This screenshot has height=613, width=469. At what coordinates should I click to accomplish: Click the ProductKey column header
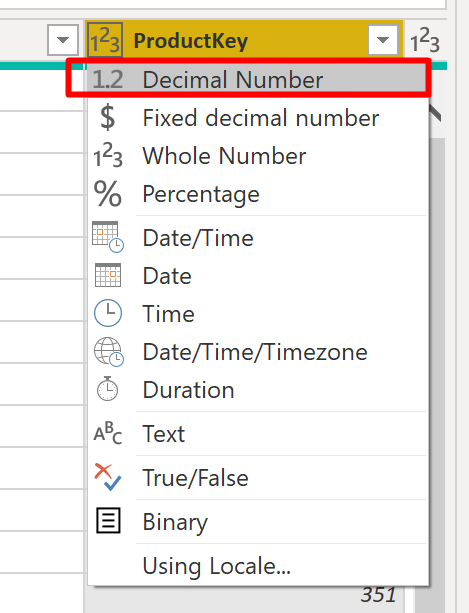pyautogui.click(x=244, y=40)
